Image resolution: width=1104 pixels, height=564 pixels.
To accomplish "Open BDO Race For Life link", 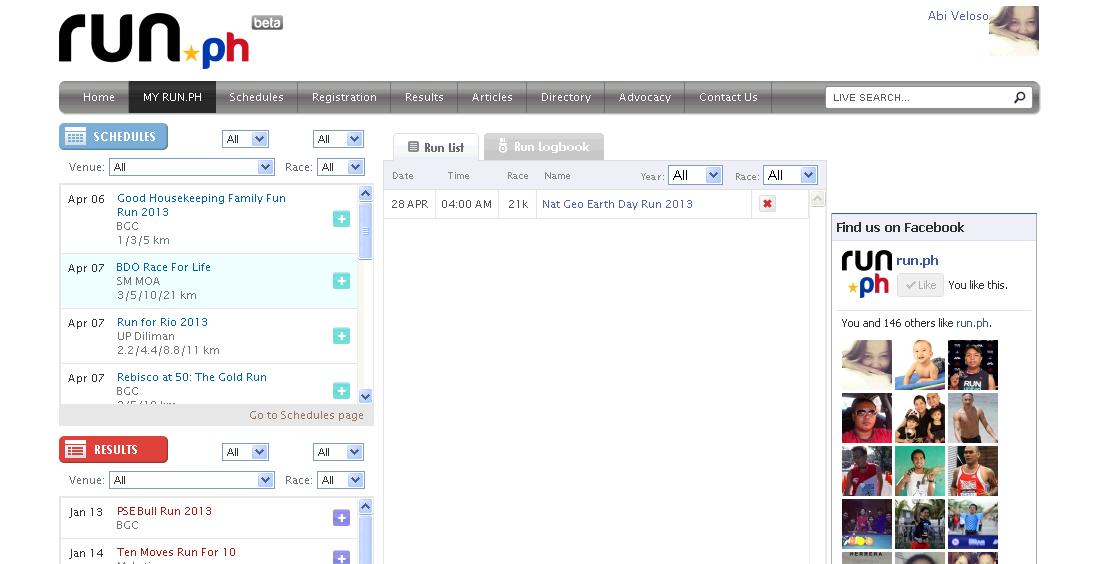I will (163, 267).
